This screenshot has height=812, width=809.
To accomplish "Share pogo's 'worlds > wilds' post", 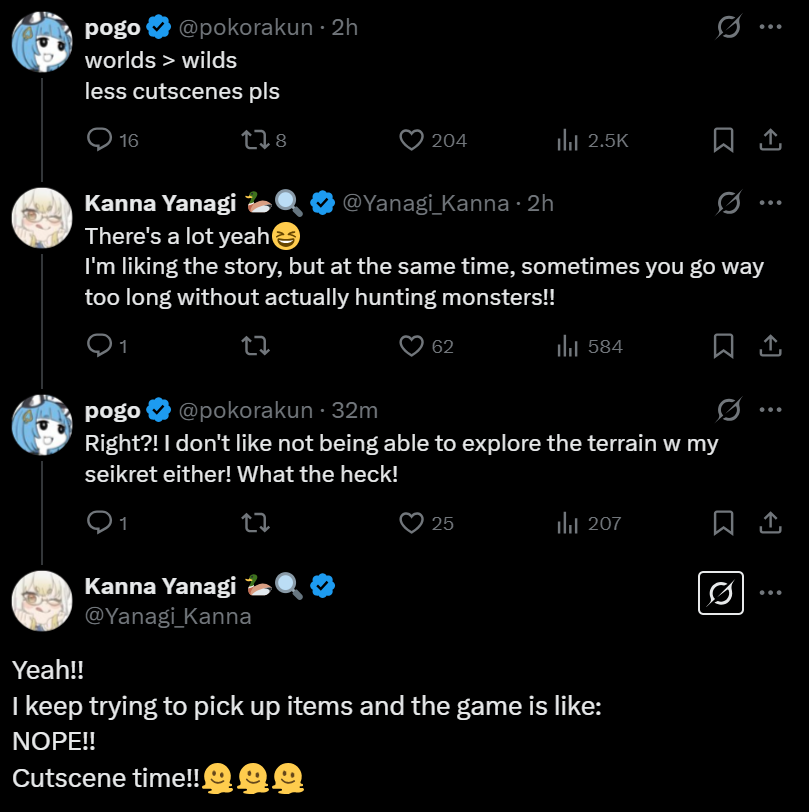I will [x=770, y=140].
